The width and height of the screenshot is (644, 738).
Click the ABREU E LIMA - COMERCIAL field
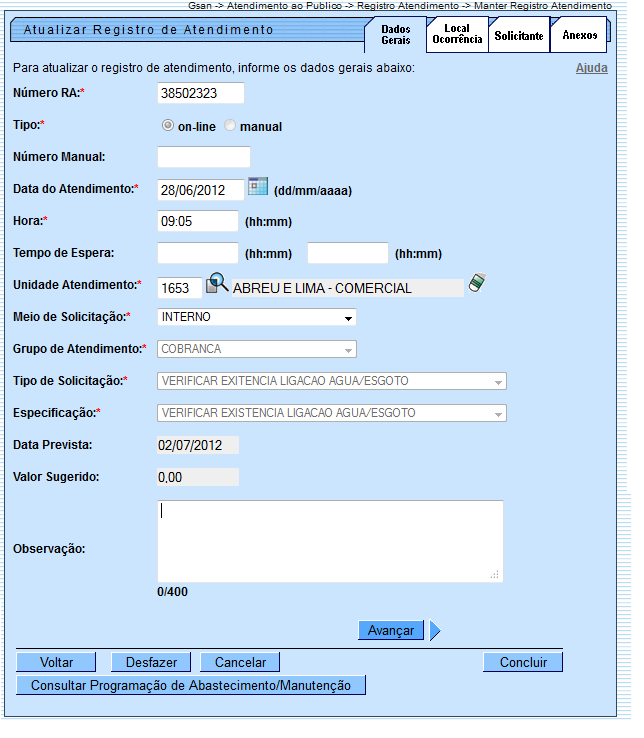348,288
